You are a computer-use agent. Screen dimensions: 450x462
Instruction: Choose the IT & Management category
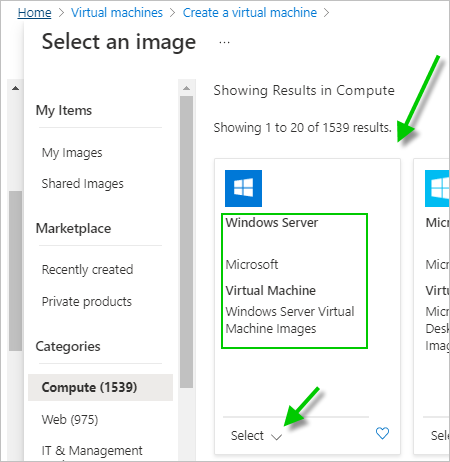92,451
